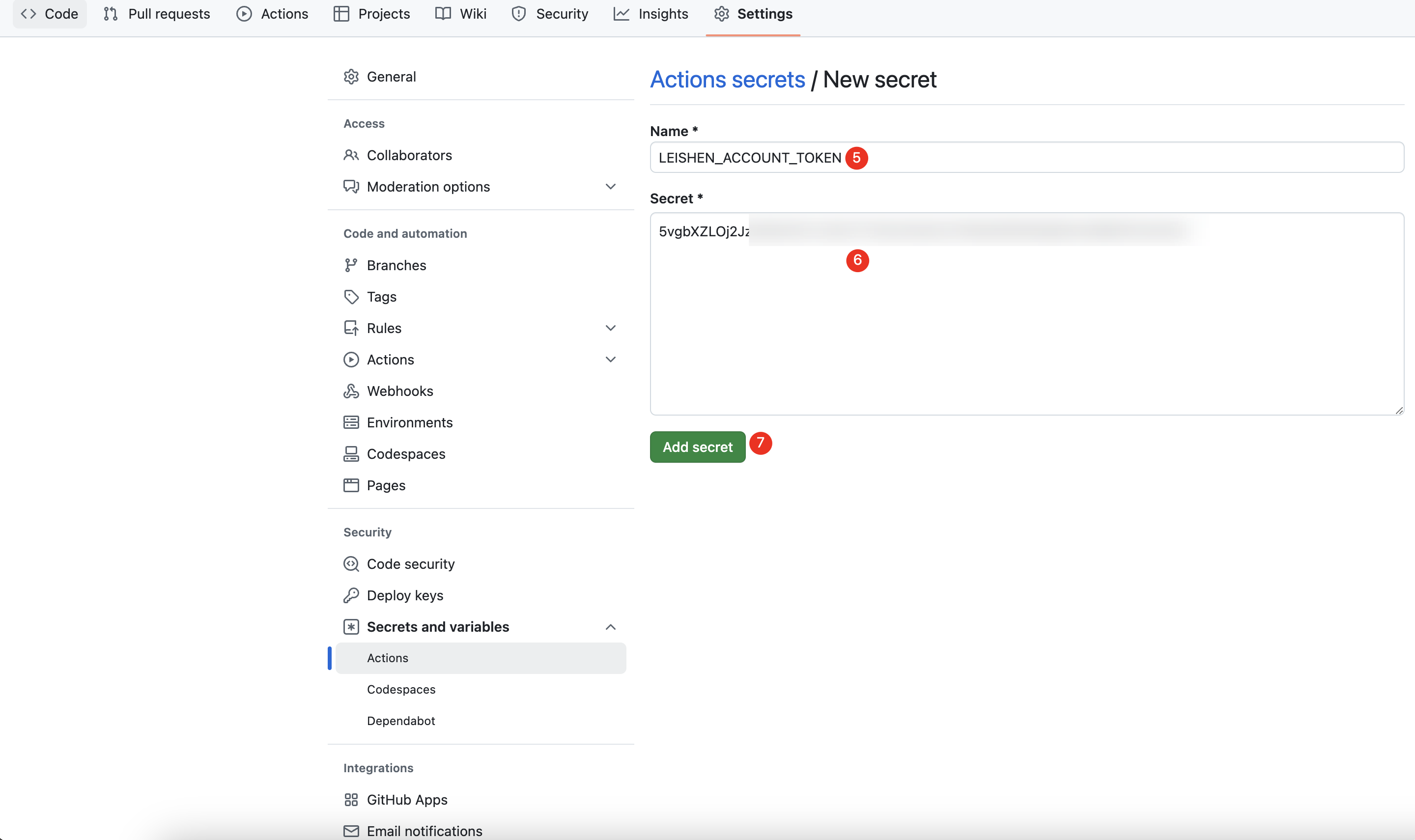Expand the Moderation options chevron
Viewport: 1415px width, 840px height.
click(x=610, y=186)
